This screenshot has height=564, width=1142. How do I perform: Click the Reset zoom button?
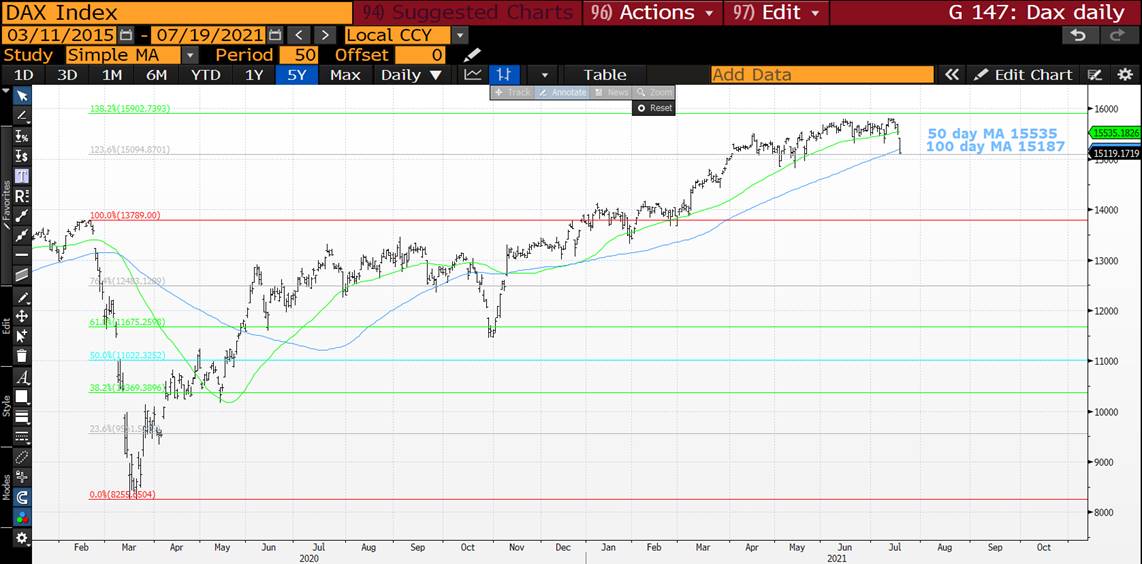(654, 108)
